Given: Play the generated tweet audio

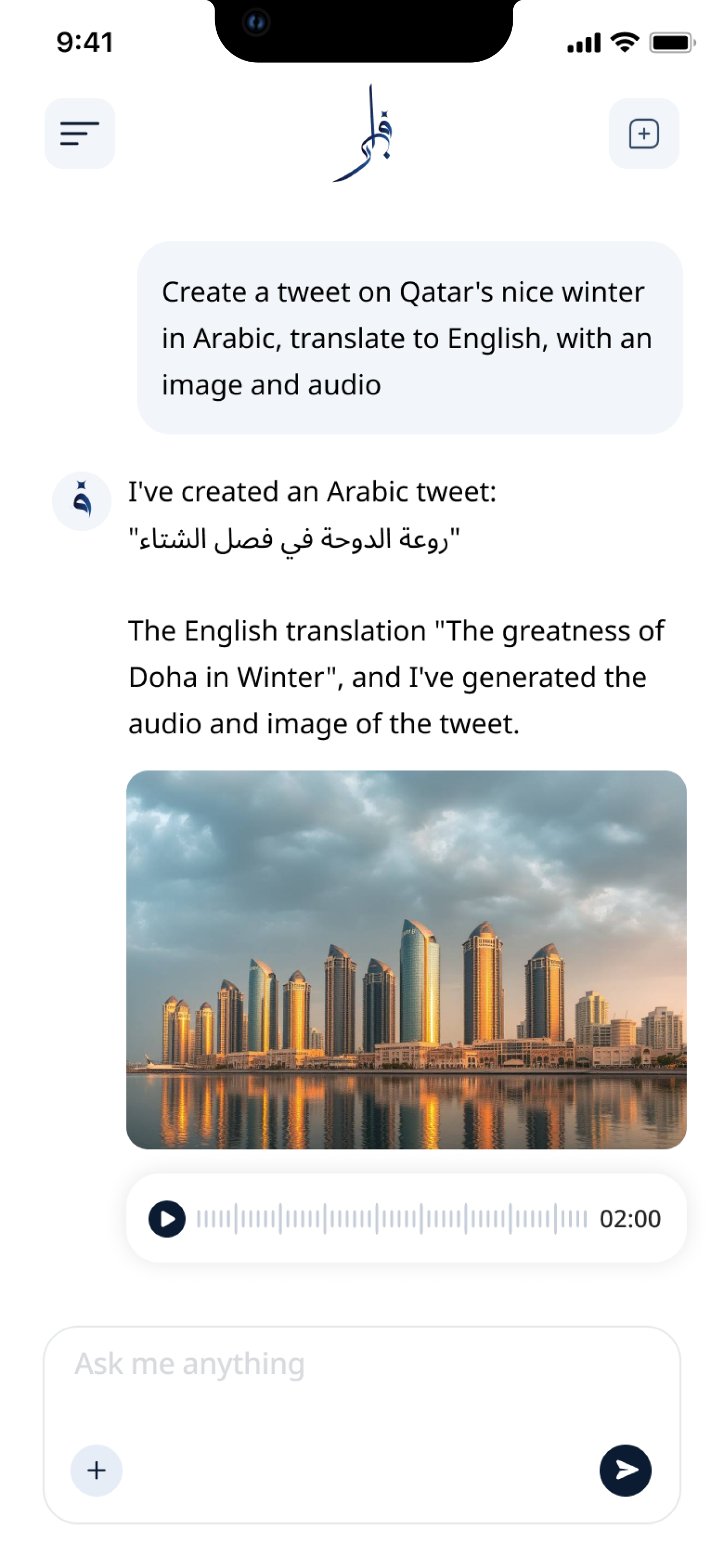Looking at the screenshot, I should point(167,1219).
